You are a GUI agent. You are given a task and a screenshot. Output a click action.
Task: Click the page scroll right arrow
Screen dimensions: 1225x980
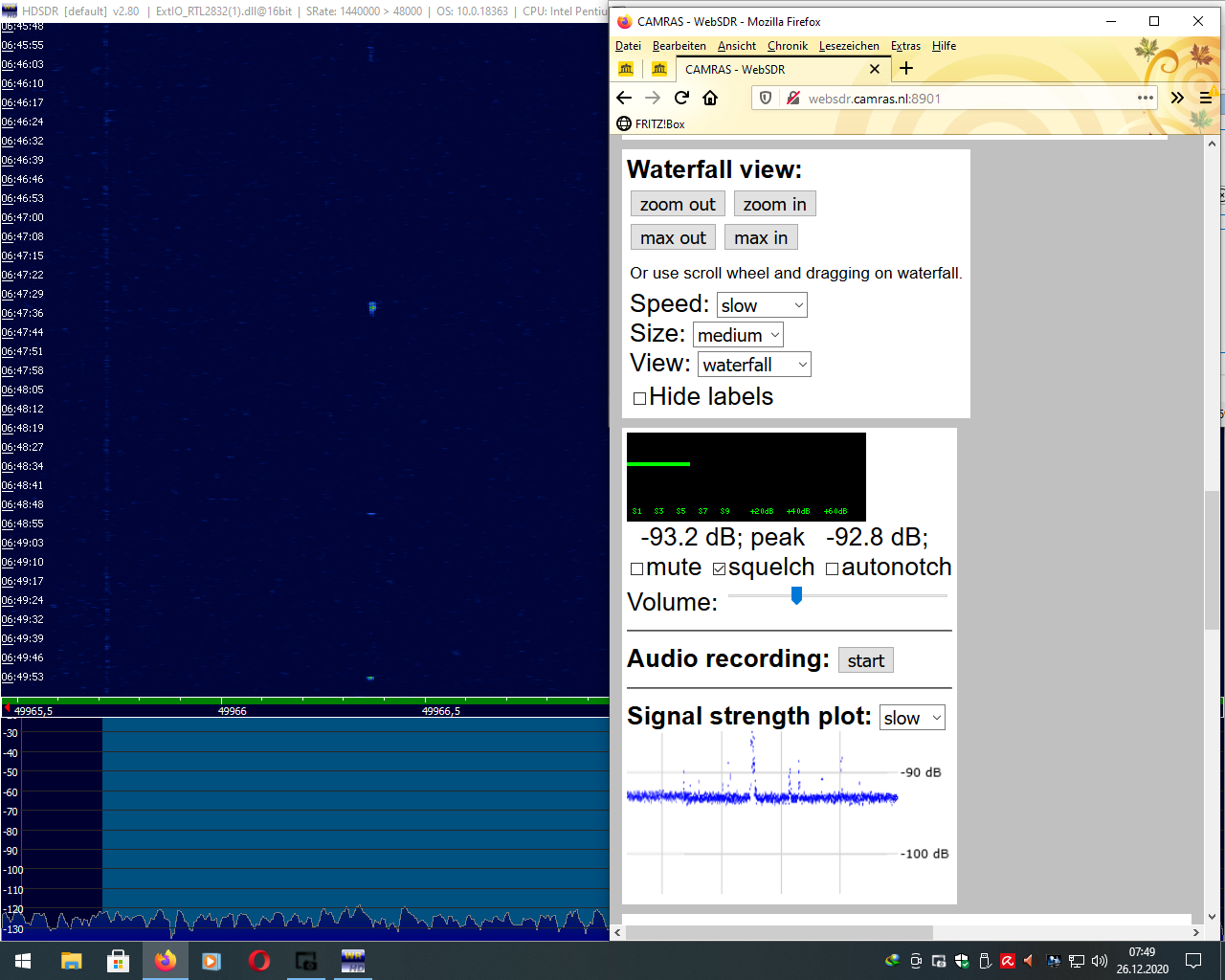pyautogui.click(x=1195, y=932)
